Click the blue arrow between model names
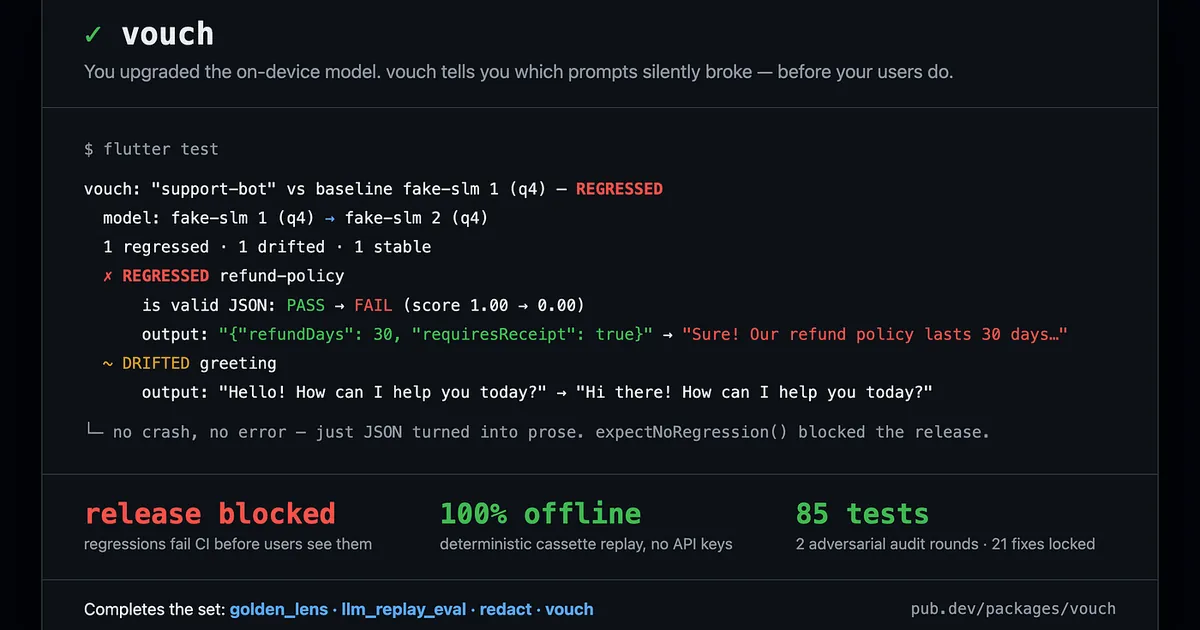Image resolution: width=1200 pixels, height=630 pixels. click(330, 218)
